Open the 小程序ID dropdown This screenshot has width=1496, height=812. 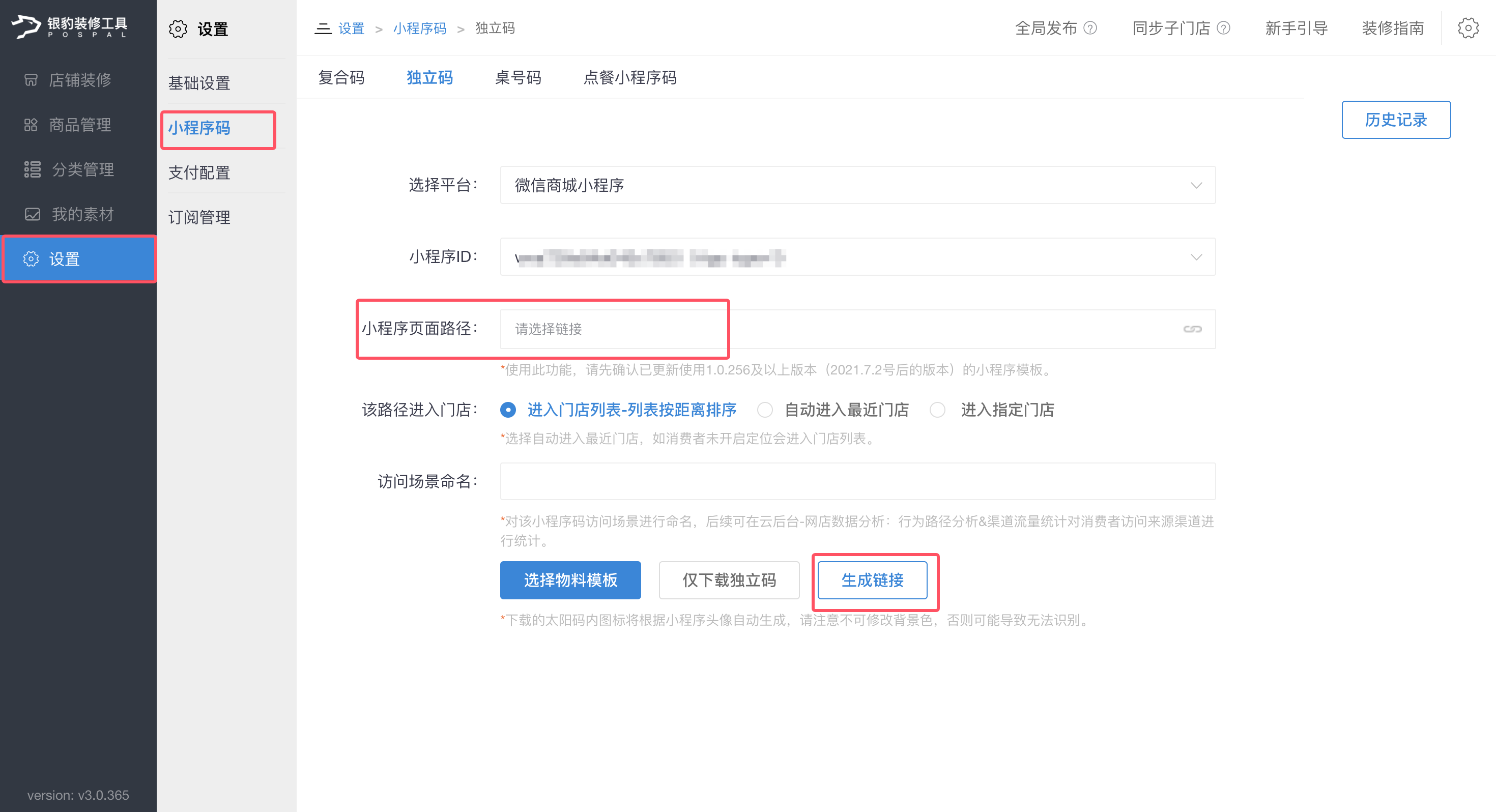(x=858, y=257)
